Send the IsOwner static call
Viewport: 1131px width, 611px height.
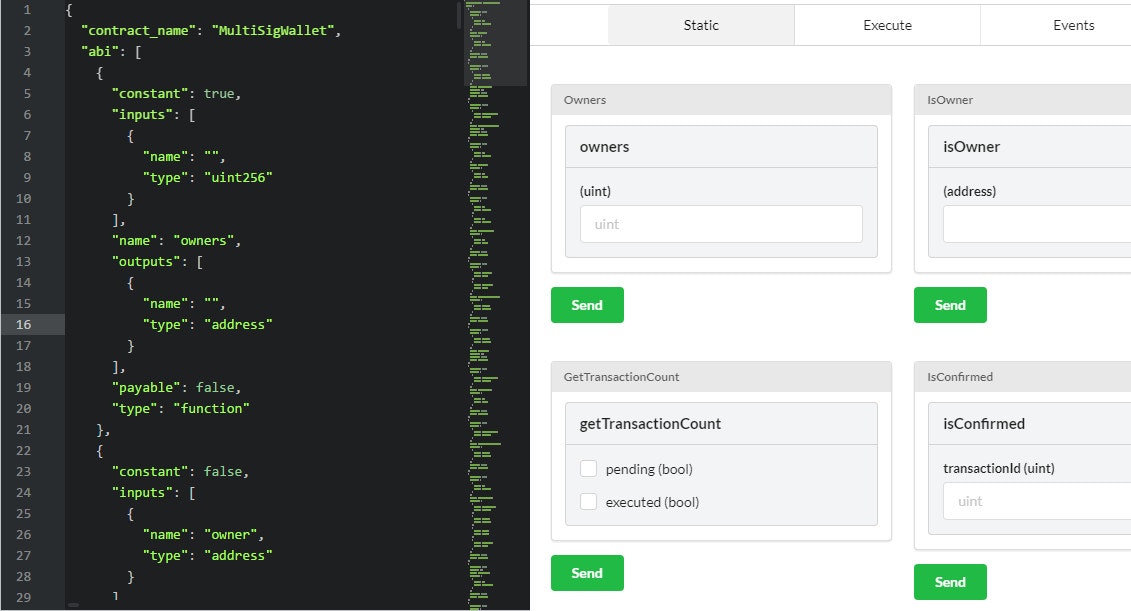tap(950, 305)
